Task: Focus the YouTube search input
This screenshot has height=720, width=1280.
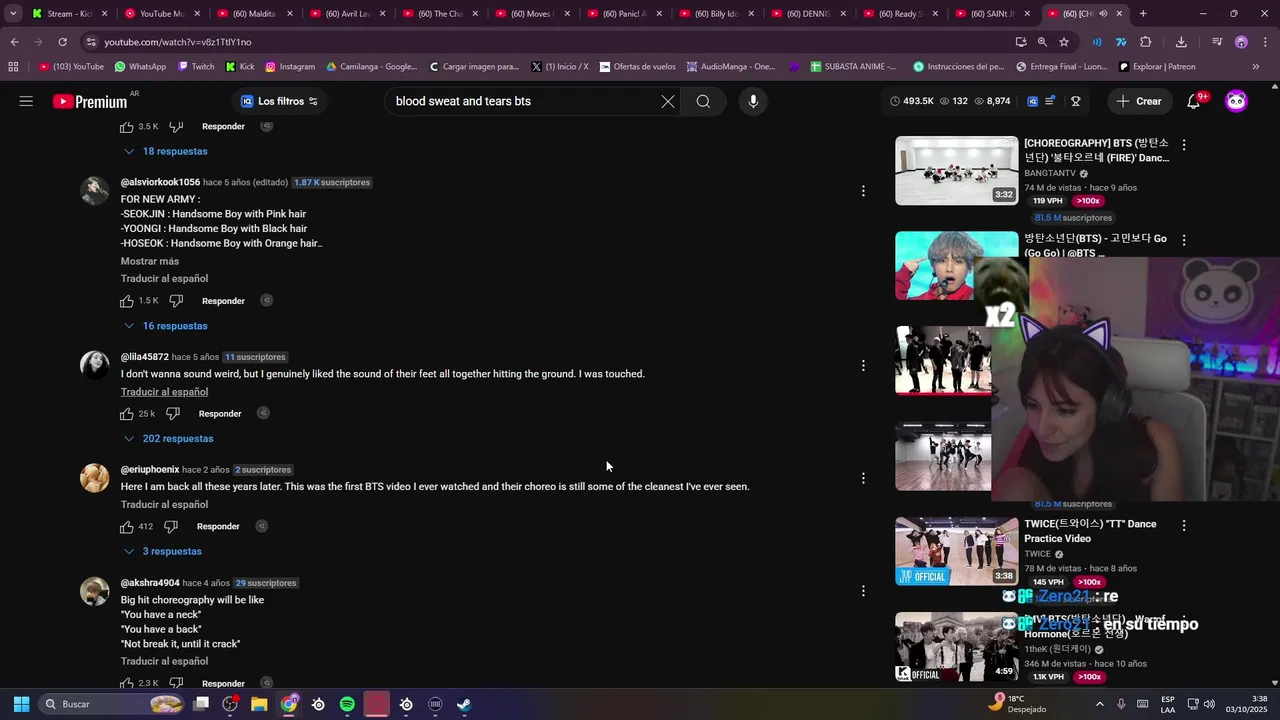Action: 520,101
